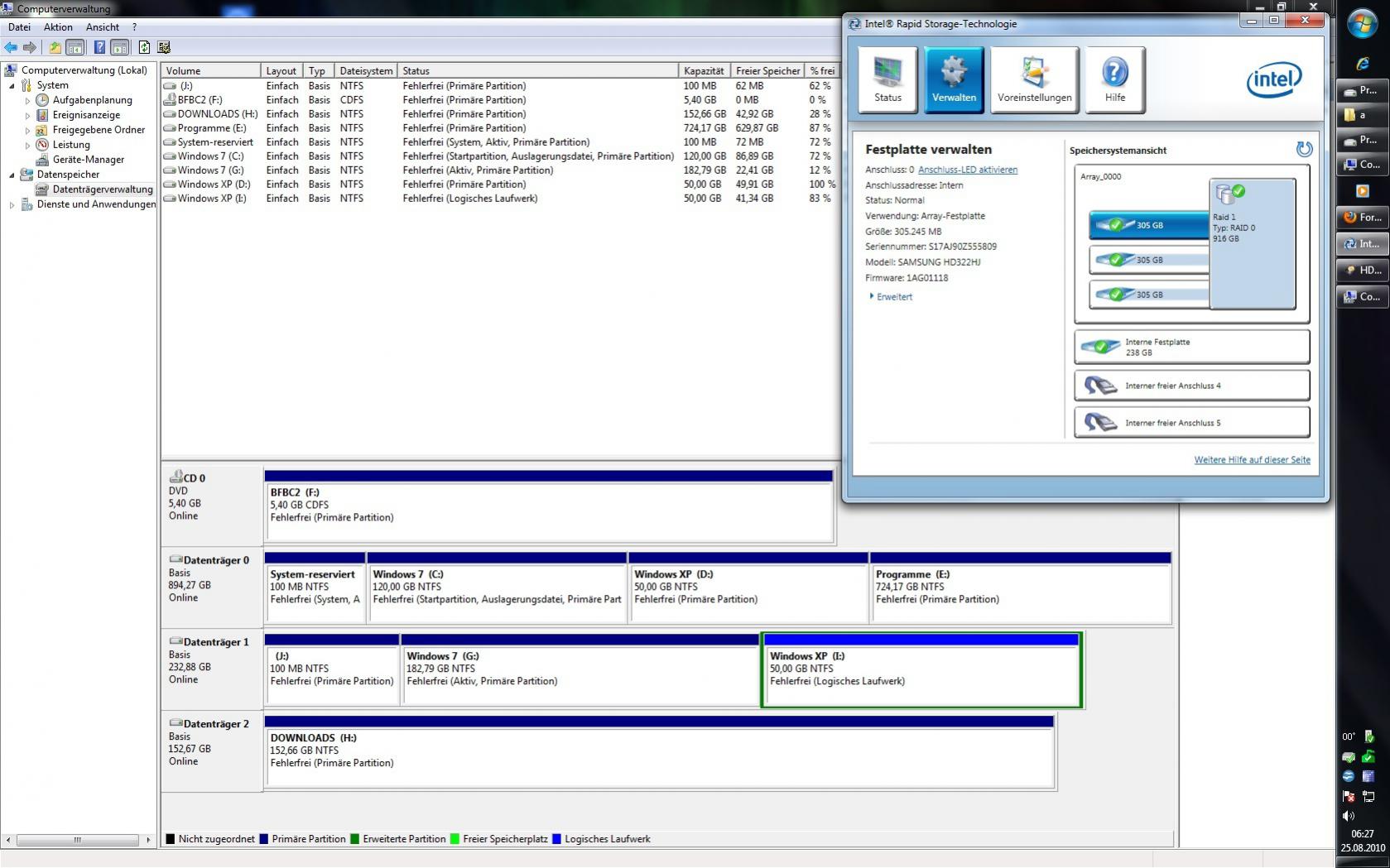
Task: Open help via the blue question mark toolbar icon
Action: [x=99, y=47]
